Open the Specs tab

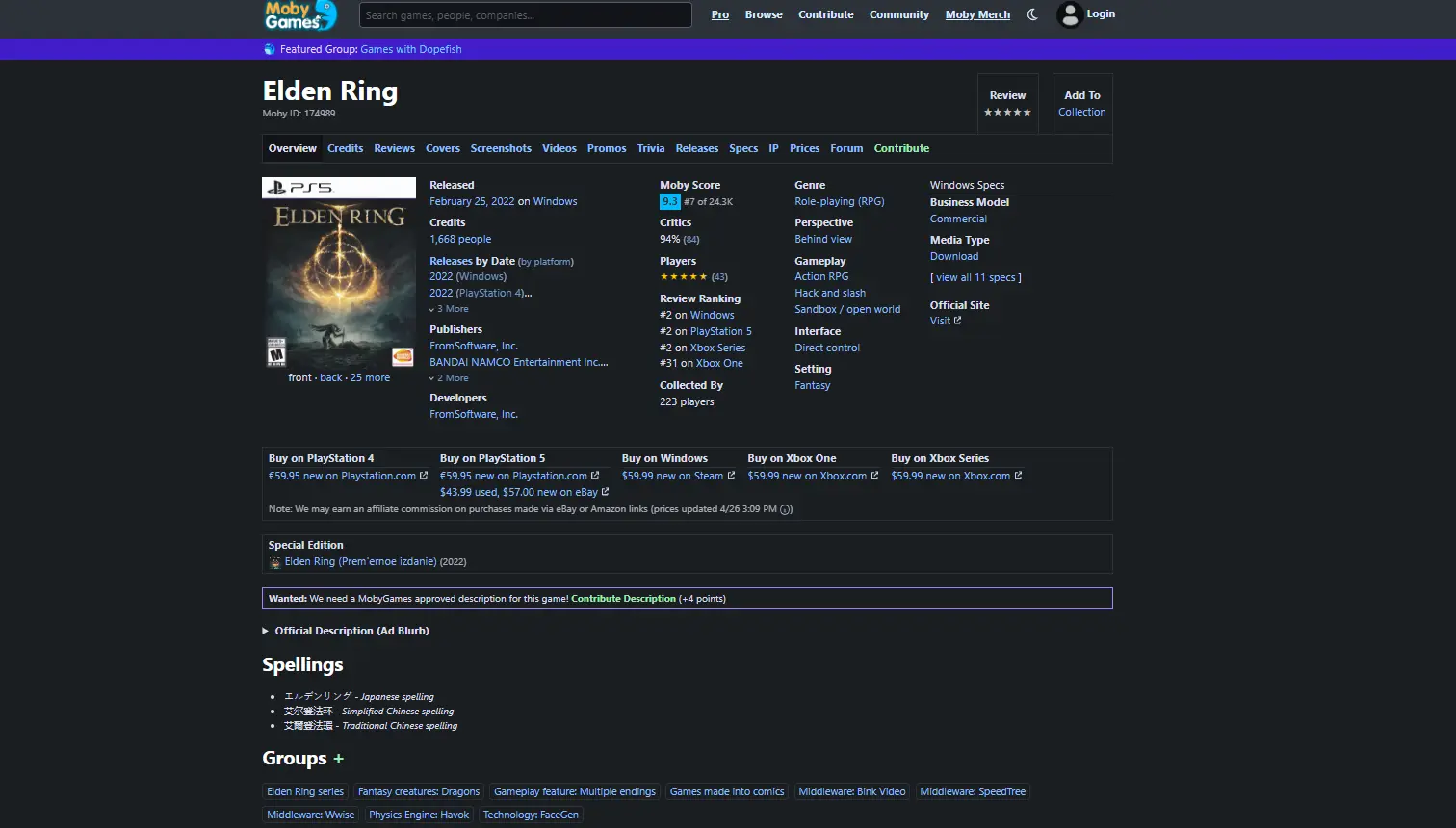pyautogui.click(x=743, y=148)
